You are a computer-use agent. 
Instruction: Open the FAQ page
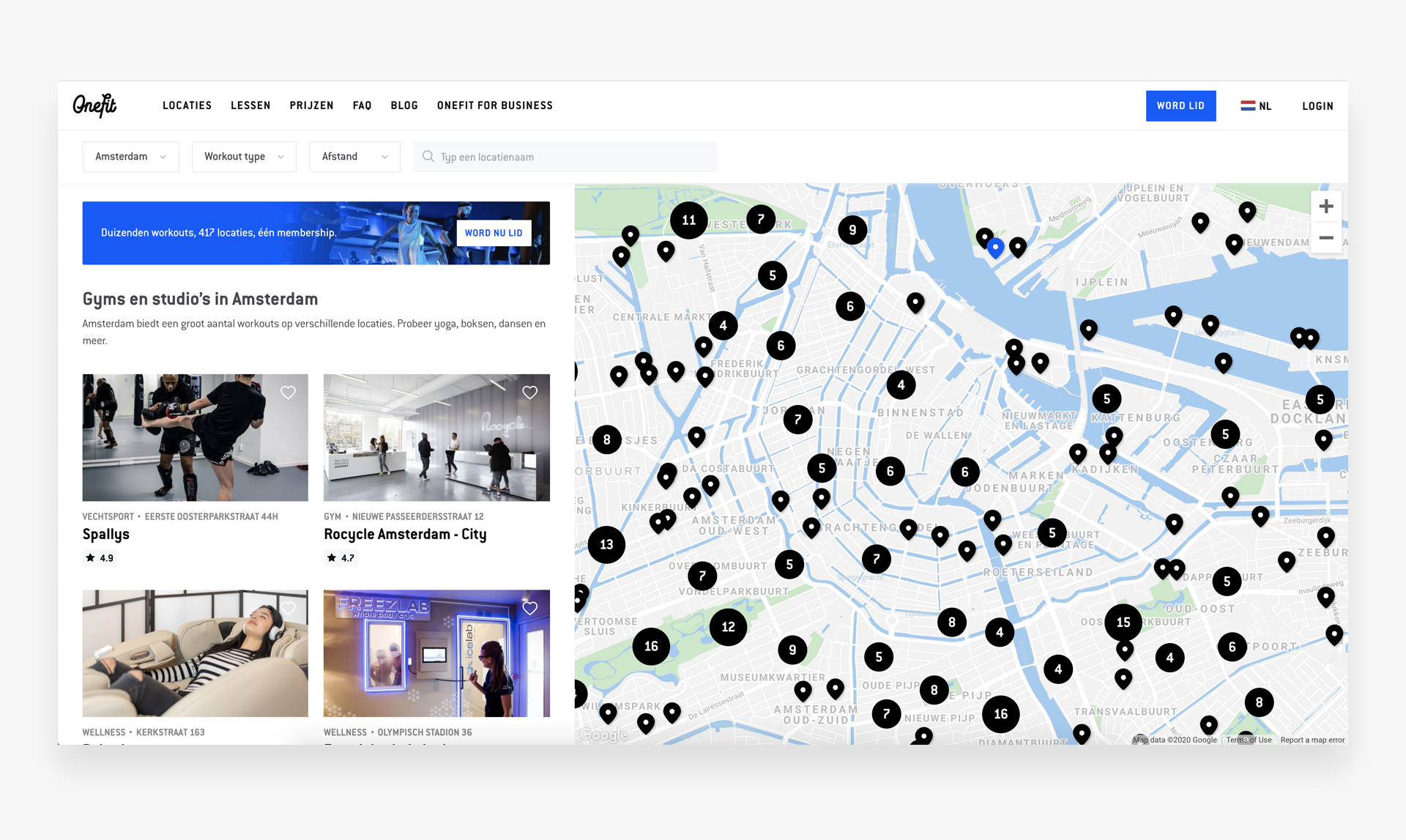362,105
